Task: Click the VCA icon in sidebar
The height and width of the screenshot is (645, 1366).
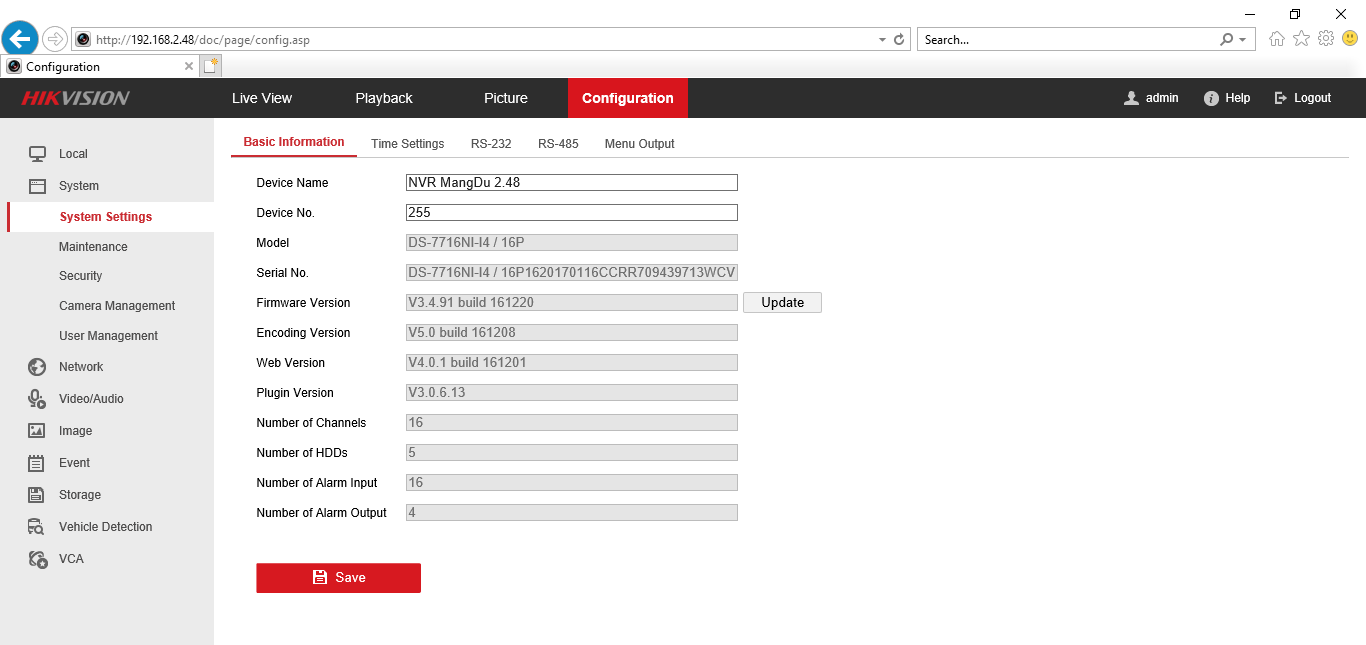Action: point(37,559)
